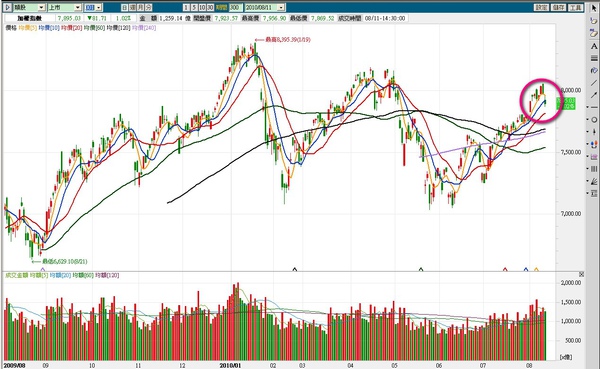This screenshot has height=369, width=600.
Task: Open the 上市 market dropdown
Action: point(78,7)
